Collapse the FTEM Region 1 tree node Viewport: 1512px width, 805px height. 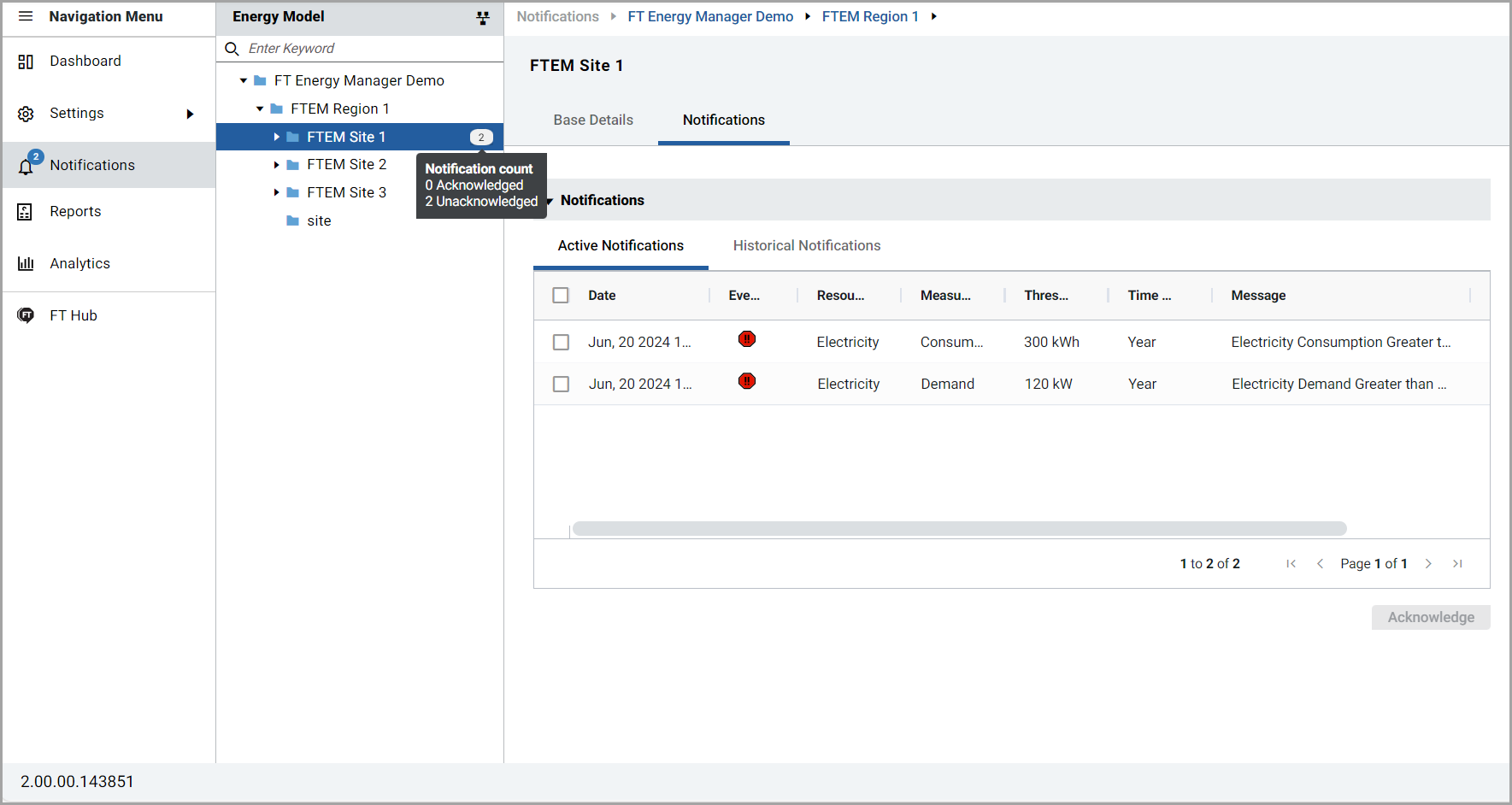[260, 109]
